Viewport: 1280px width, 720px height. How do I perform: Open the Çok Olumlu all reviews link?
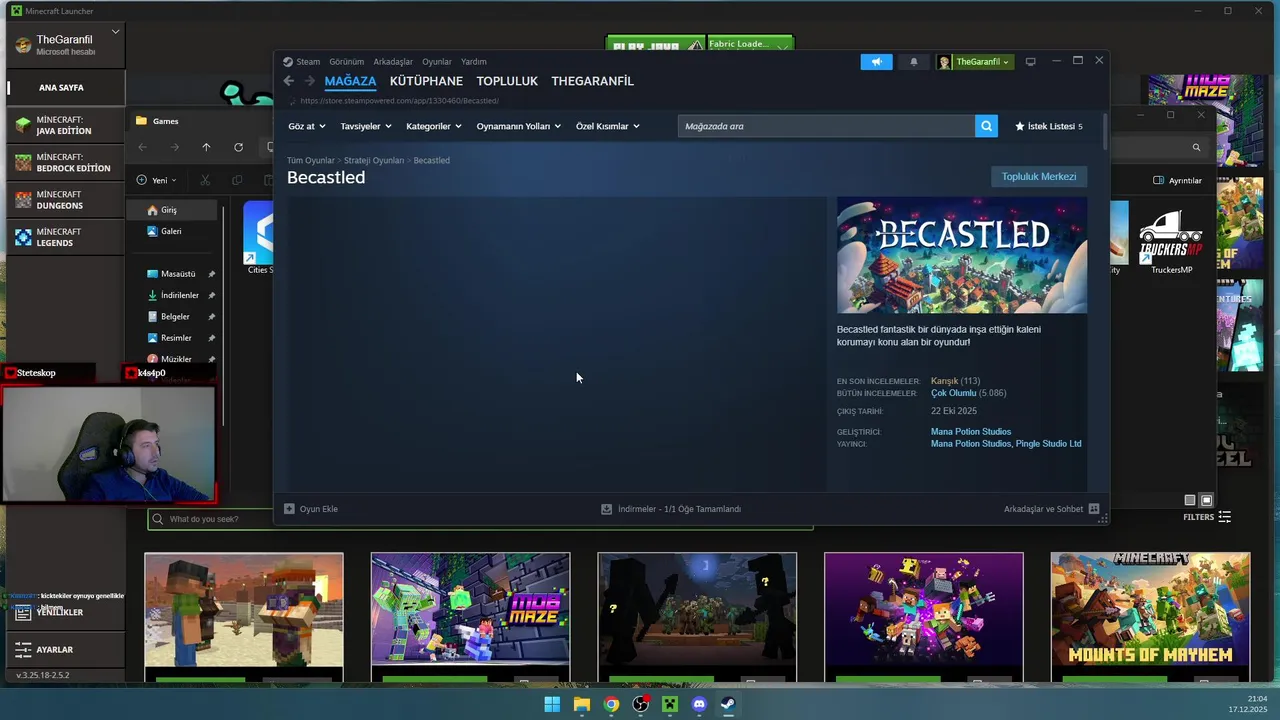(953, 393)
